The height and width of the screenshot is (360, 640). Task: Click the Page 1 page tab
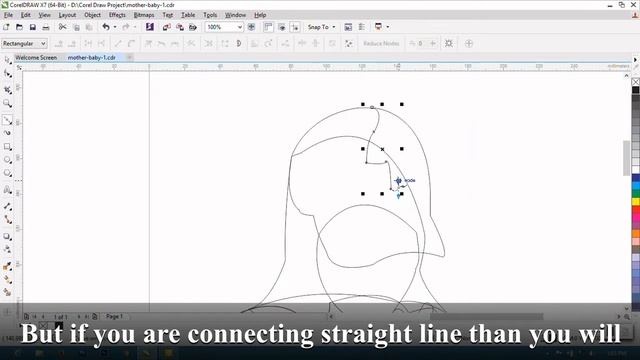tap(114, 316)
